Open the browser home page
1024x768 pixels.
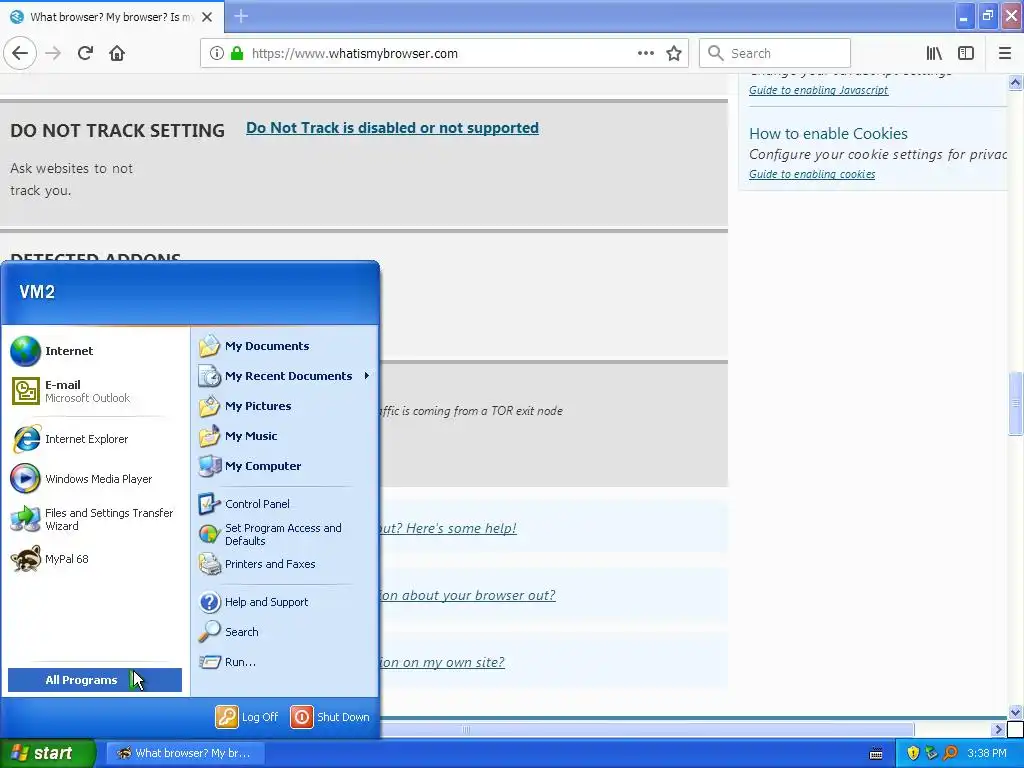pos(117,53)
